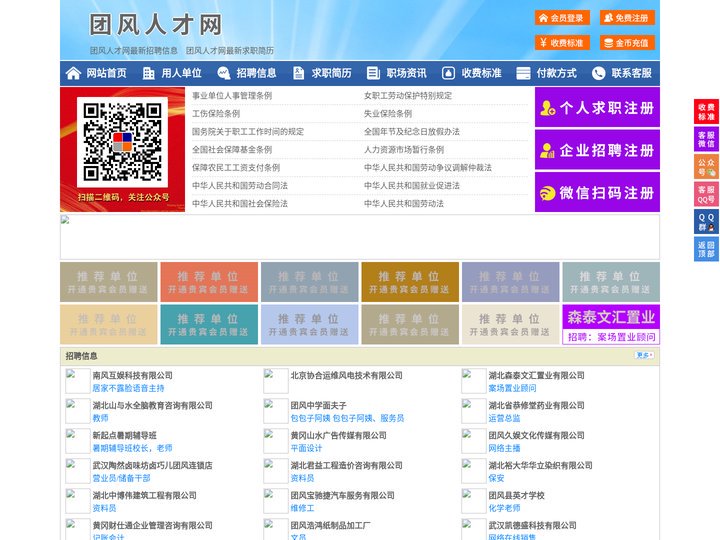Click the bag icon beside 收费标准
This screenshot has width=720, height=540.
[x=448, y=73]
